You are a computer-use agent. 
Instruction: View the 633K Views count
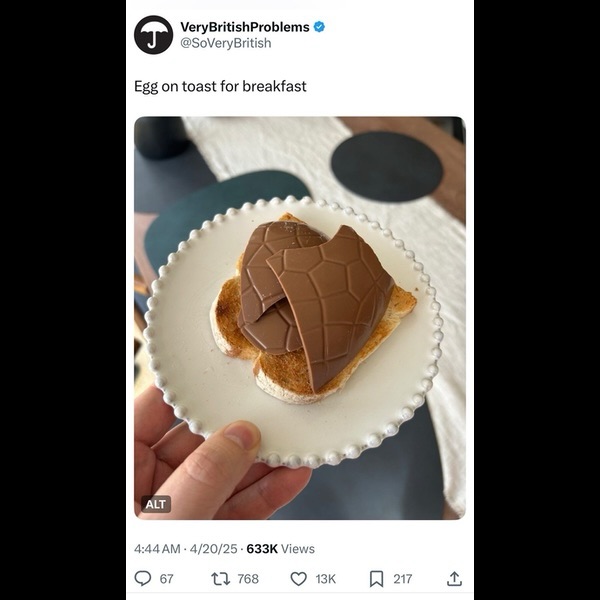[x=281, y=548]
